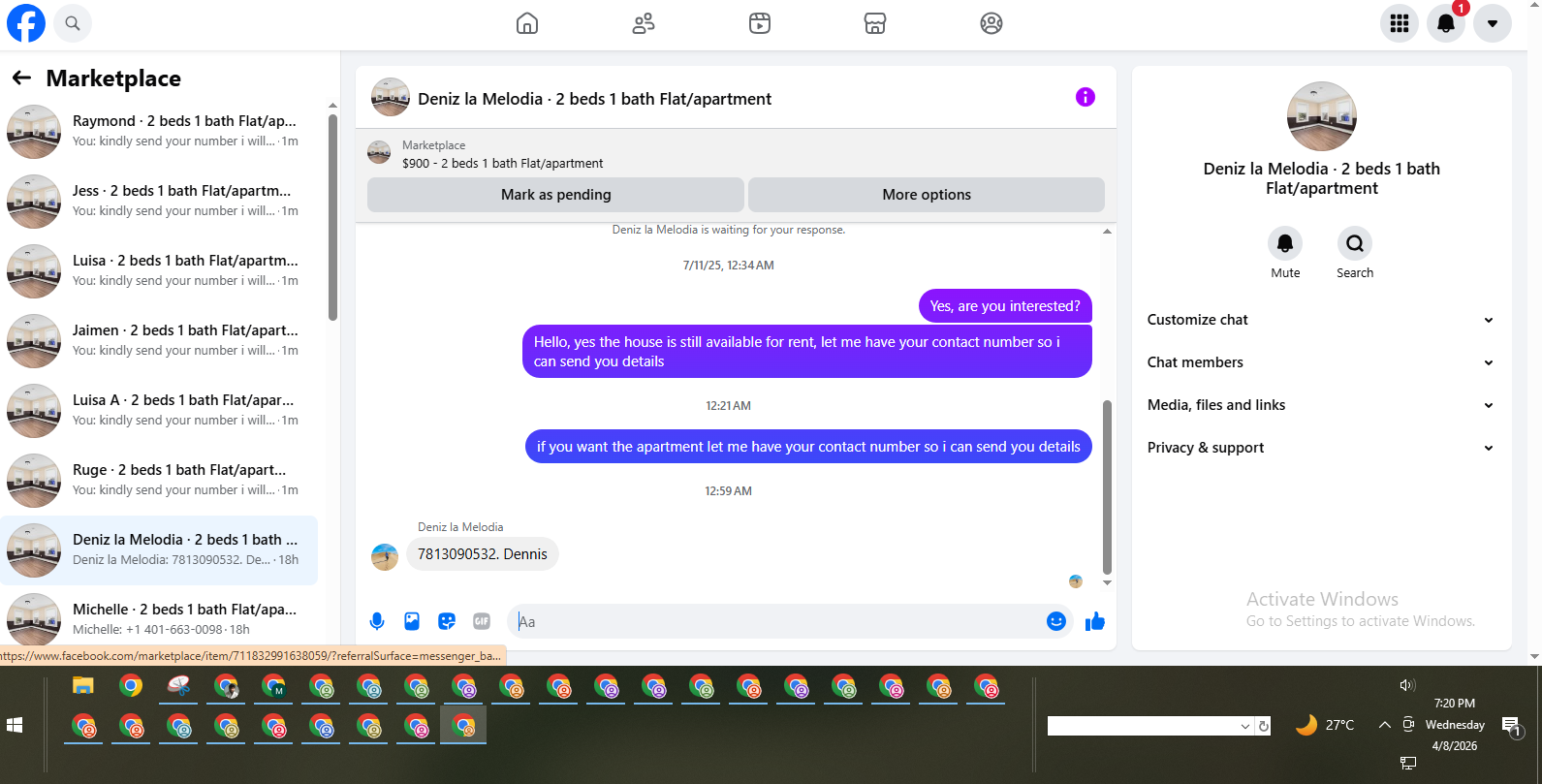Viewport: 1542px width, 784px height.
Task: Open Luisa A's conversation
Action: pos(160,411)
